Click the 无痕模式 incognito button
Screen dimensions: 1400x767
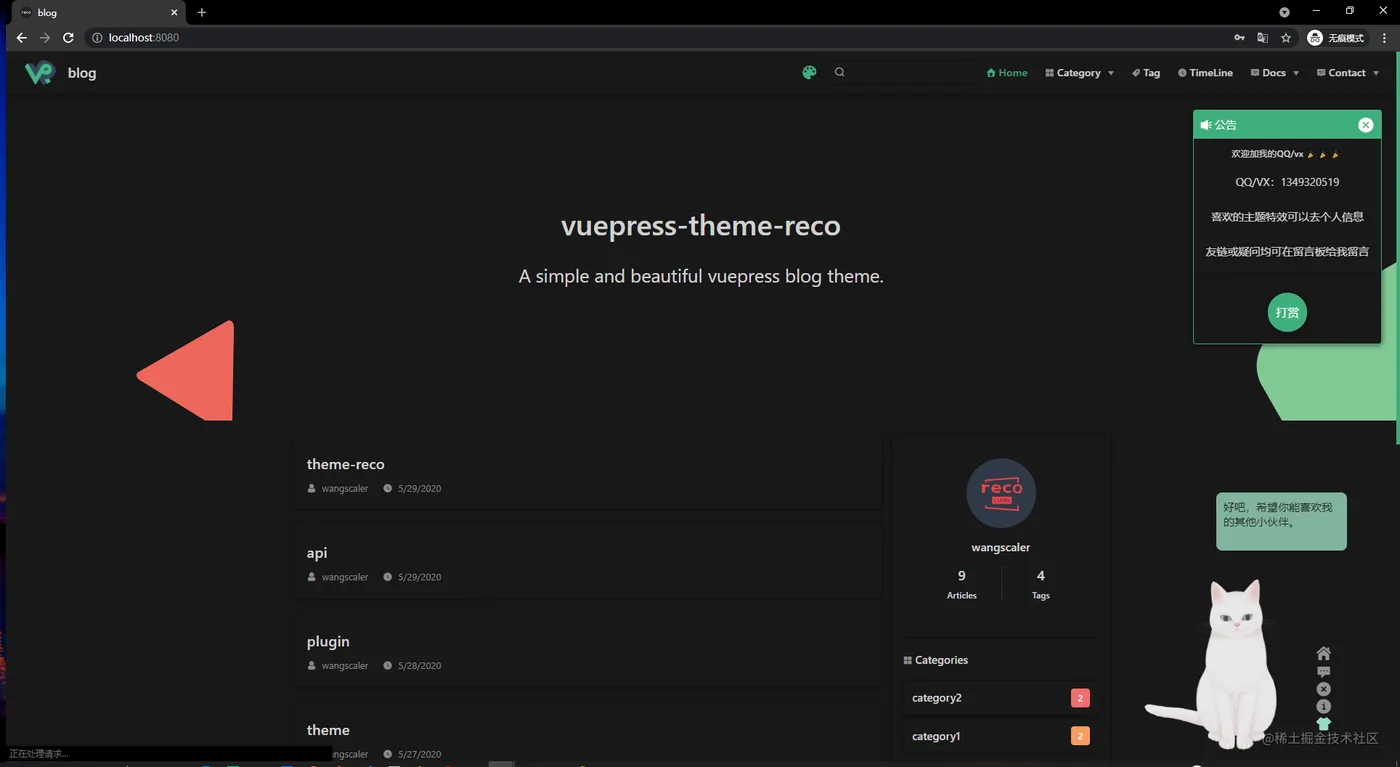[1336, 38]
